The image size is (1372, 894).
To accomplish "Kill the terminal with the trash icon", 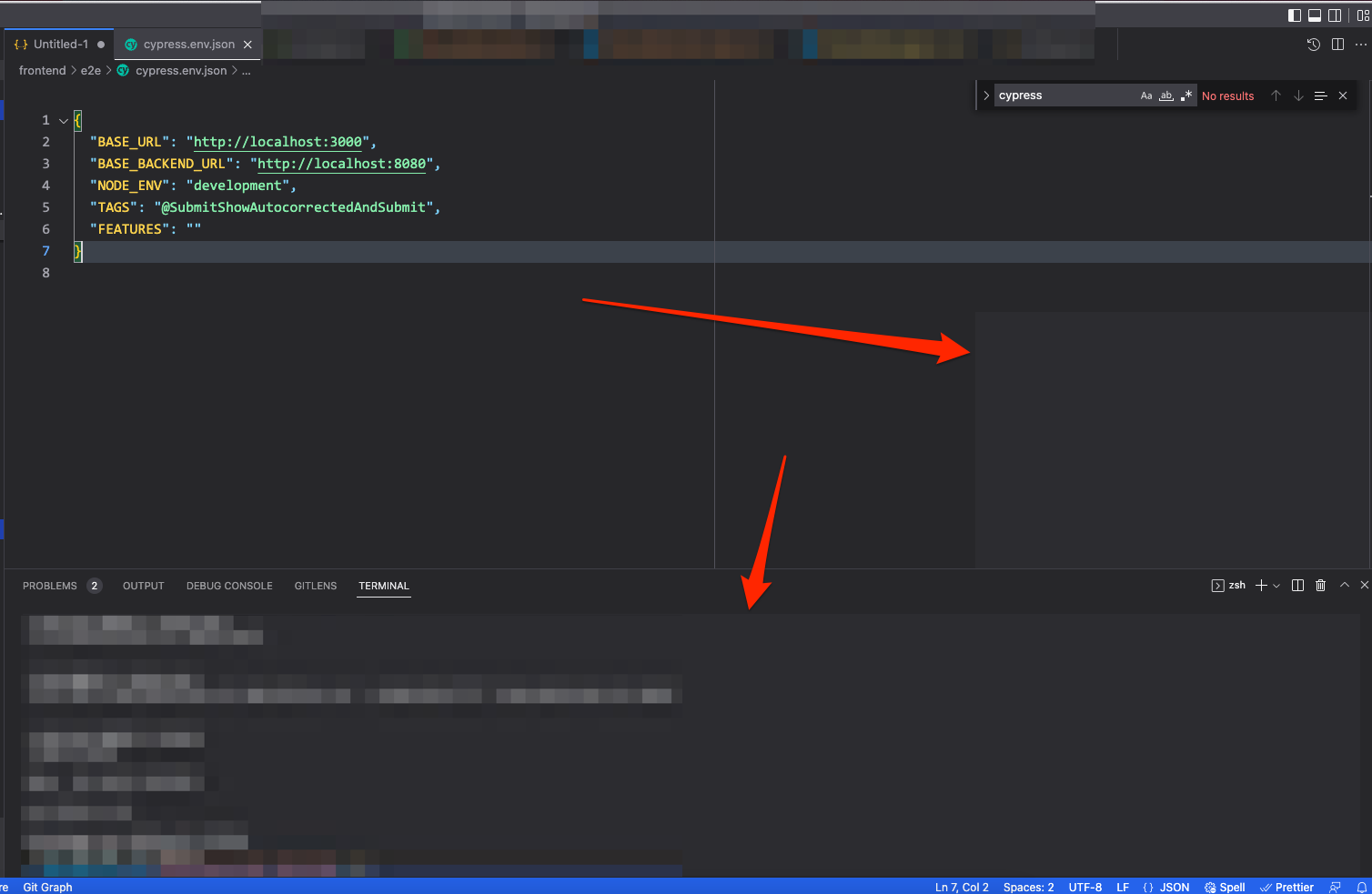I will (x=1321, y=585).
